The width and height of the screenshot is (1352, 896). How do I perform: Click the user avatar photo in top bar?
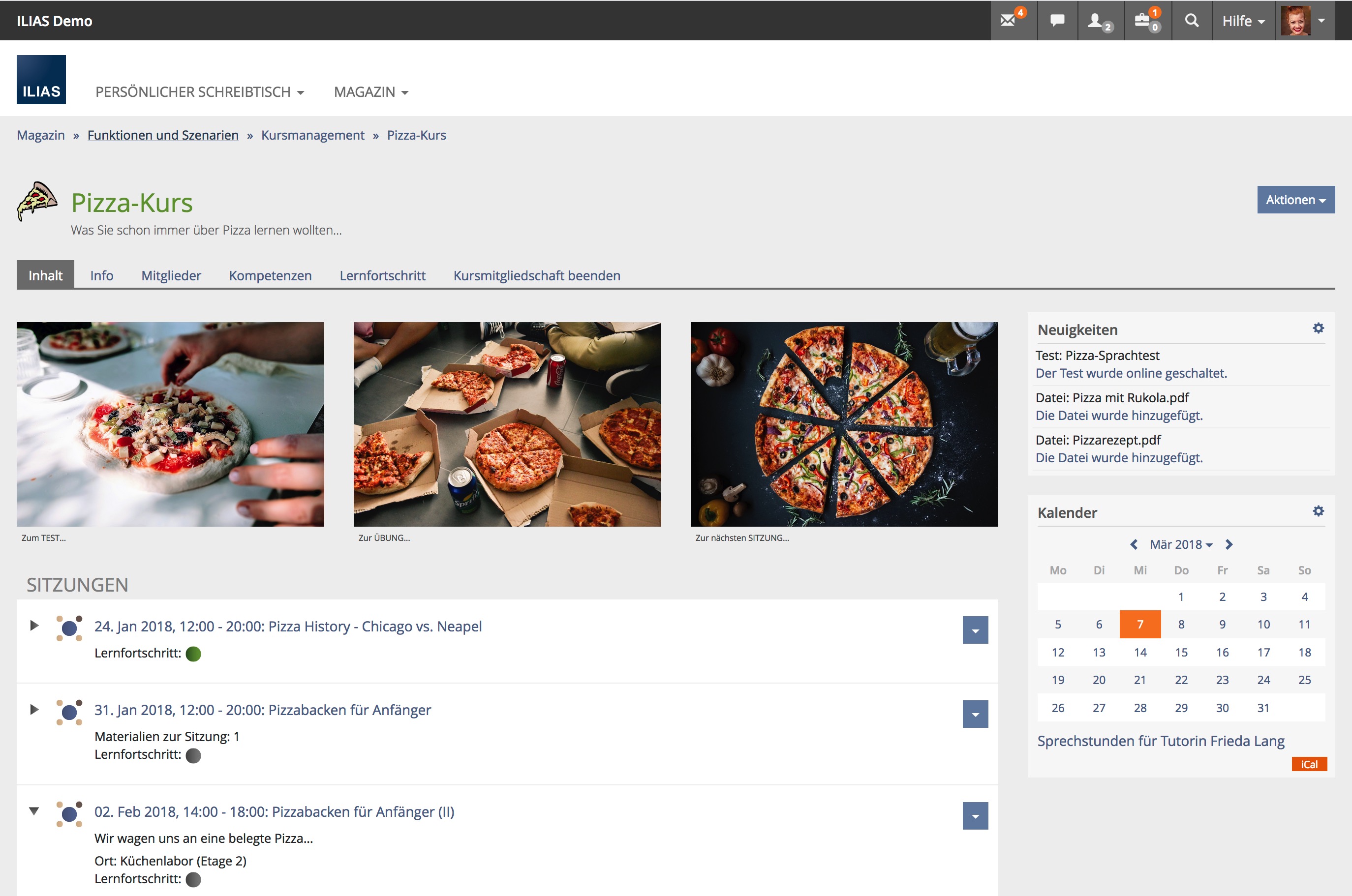tap(1295, 21)
